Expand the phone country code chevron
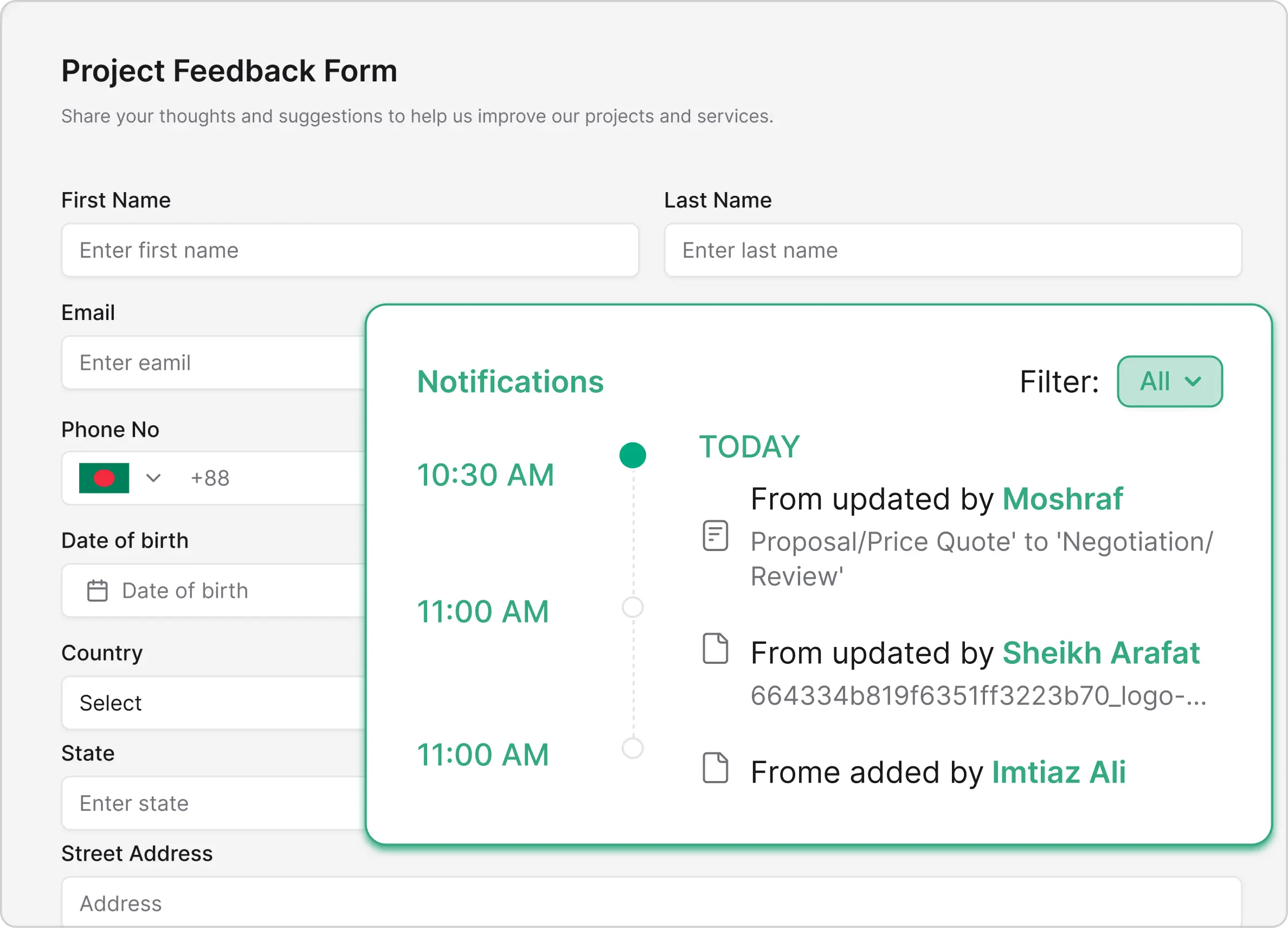 point(153,478)
